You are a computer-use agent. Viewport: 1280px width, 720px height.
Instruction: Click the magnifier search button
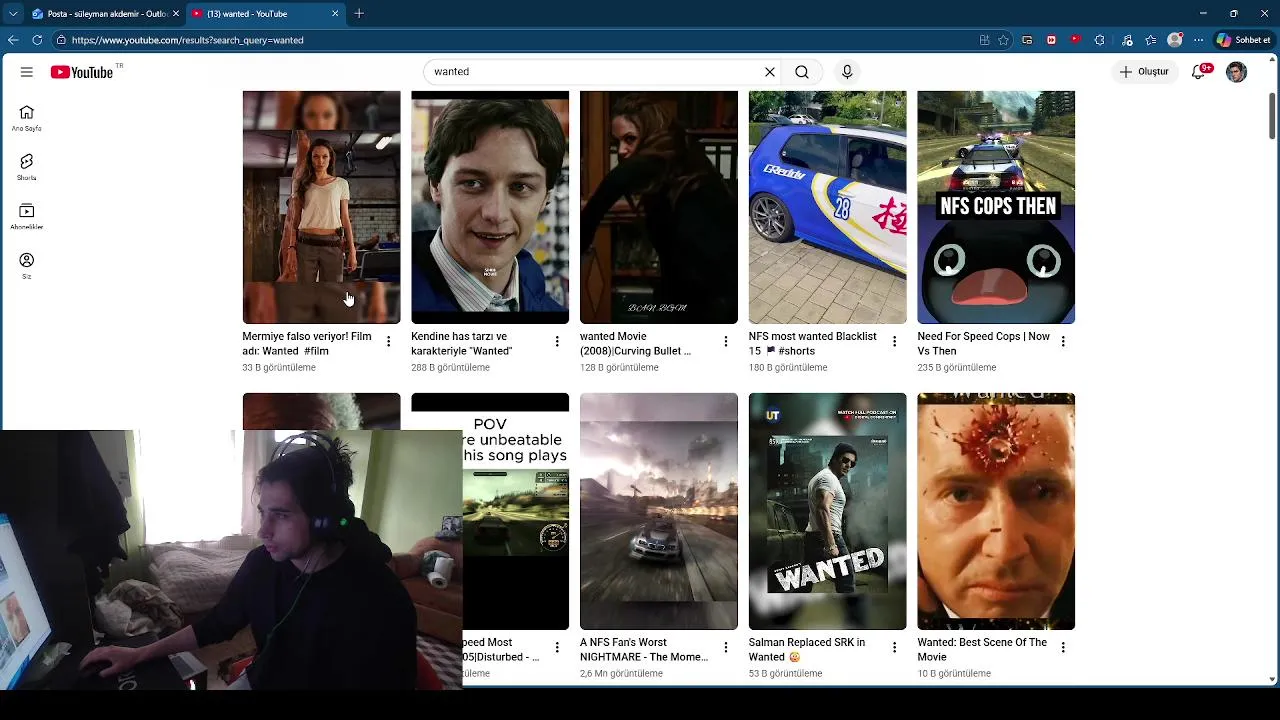(802, 72)
